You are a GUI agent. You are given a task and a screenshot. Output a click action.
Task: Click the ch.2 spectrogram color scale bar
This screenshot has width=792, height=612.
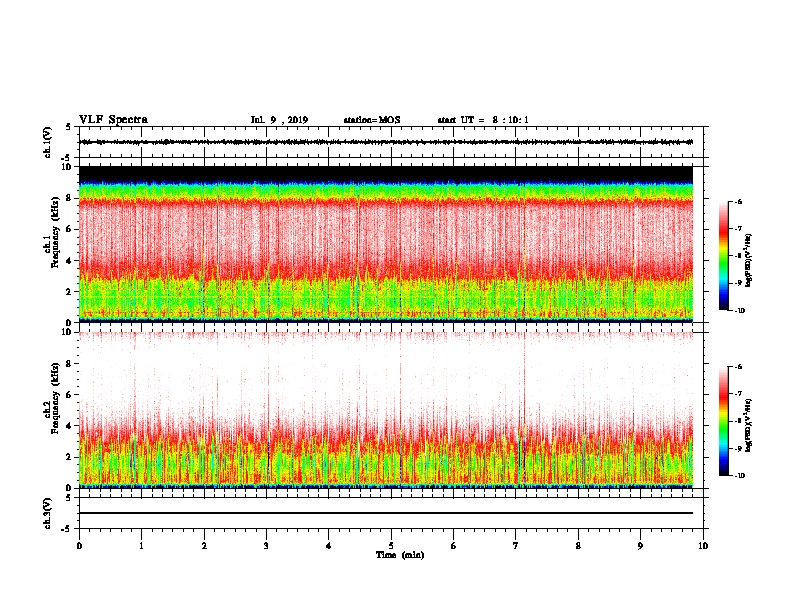(x=723, y=421)
